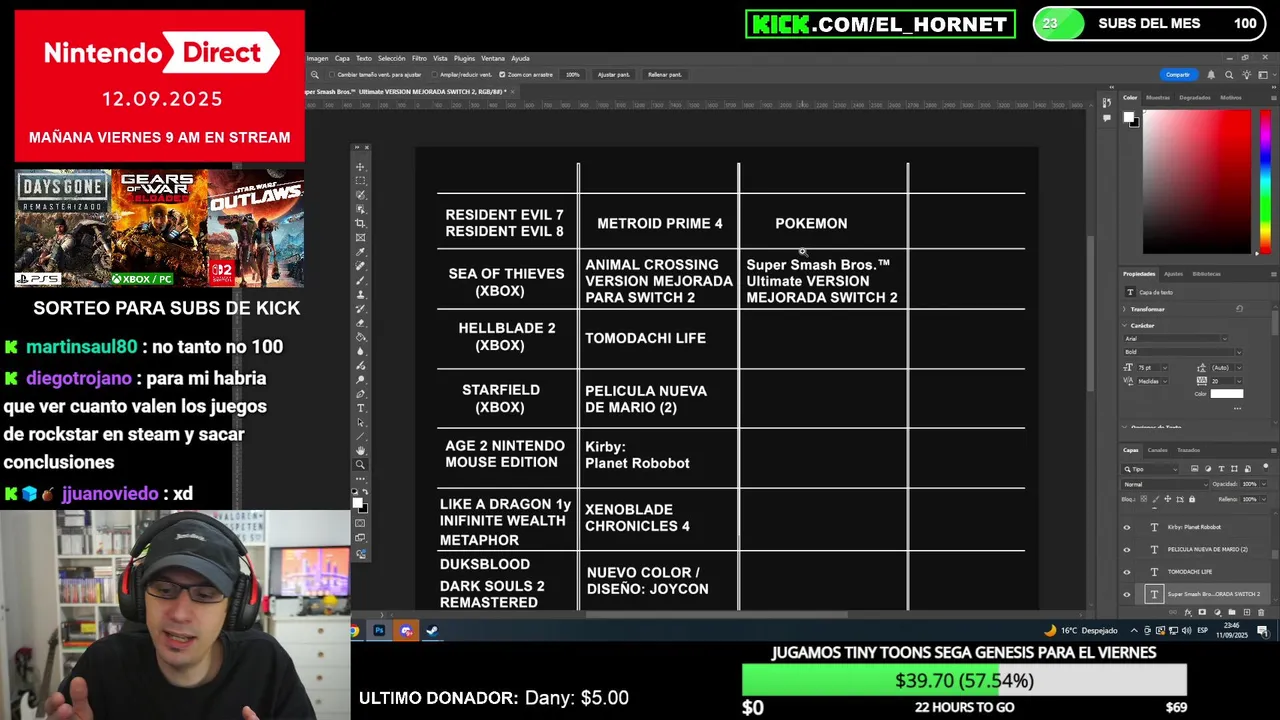The height and width of the screenshot is (720, 1280).
Task: Switch to the Bibliotecas tab
Action: pos(1206,273)
